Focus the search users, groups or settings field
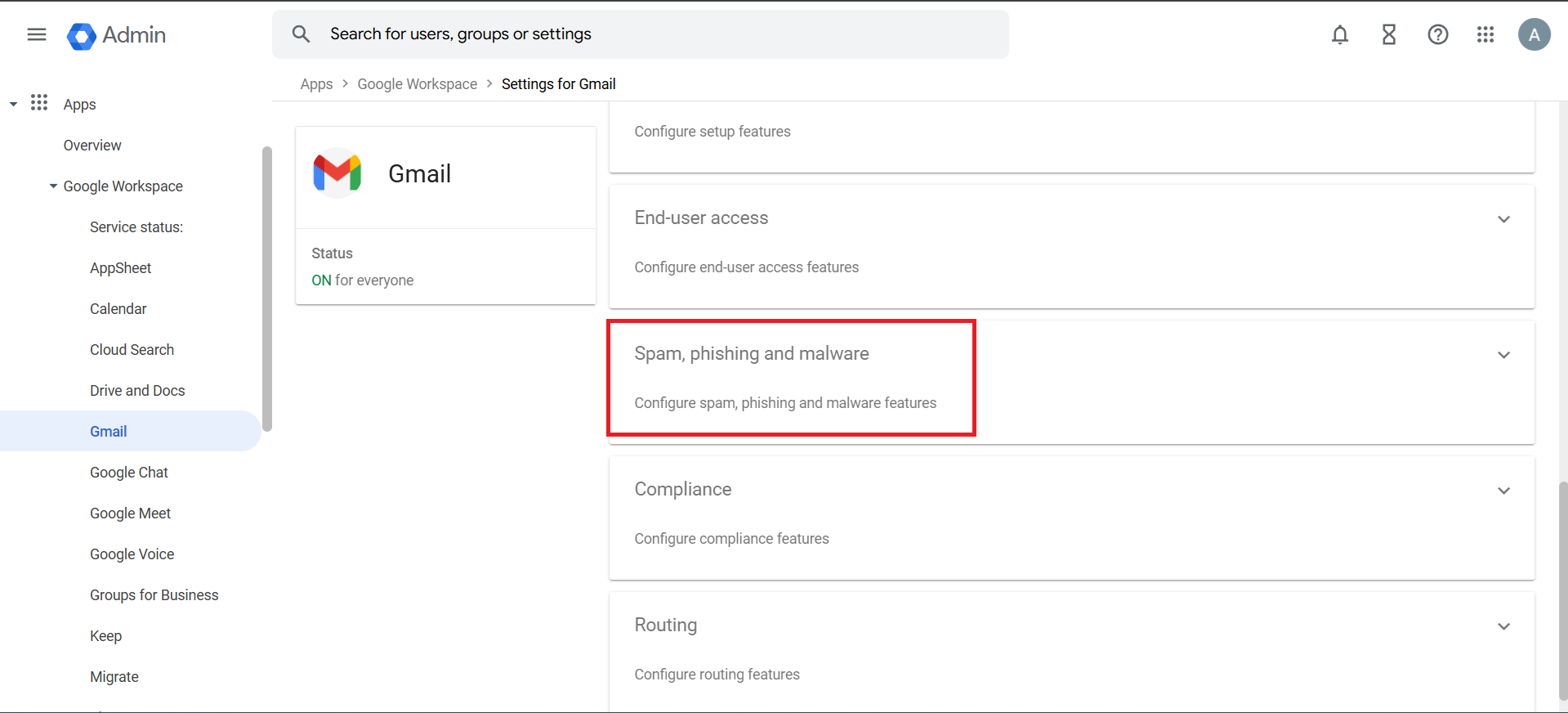 pos(641,34)
